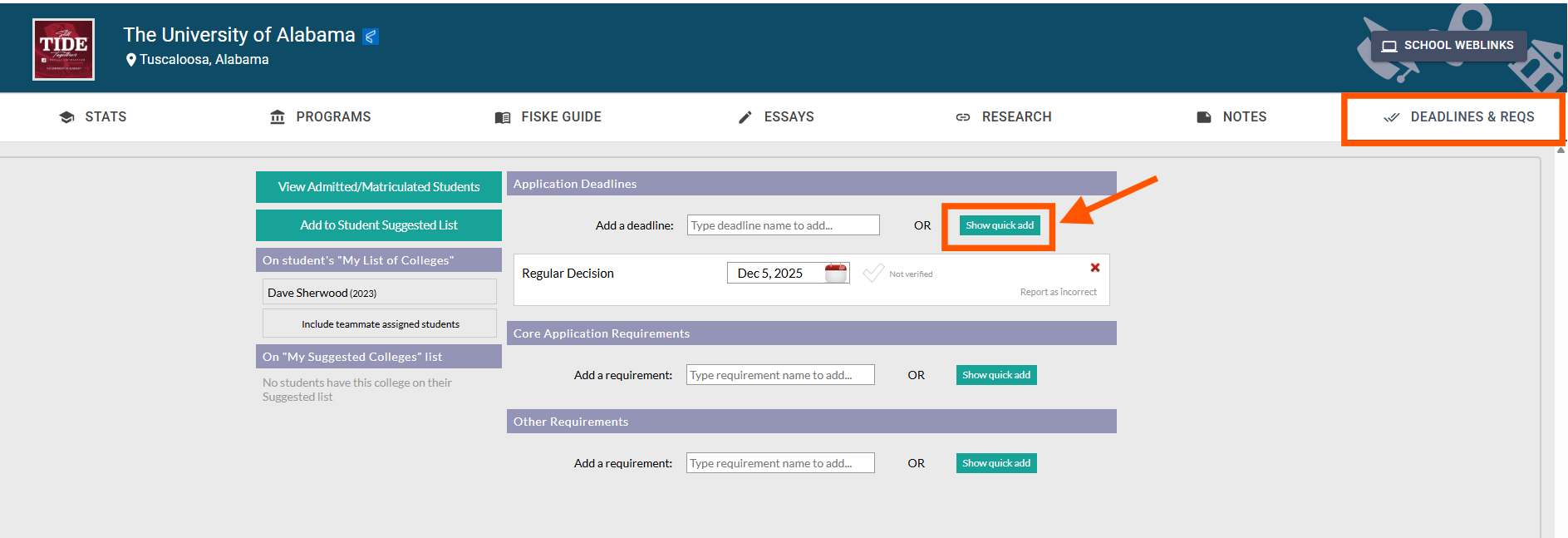The image size is (1568, 538).
Task: Click the chain link Research icon
Action: tap(963, 117)
